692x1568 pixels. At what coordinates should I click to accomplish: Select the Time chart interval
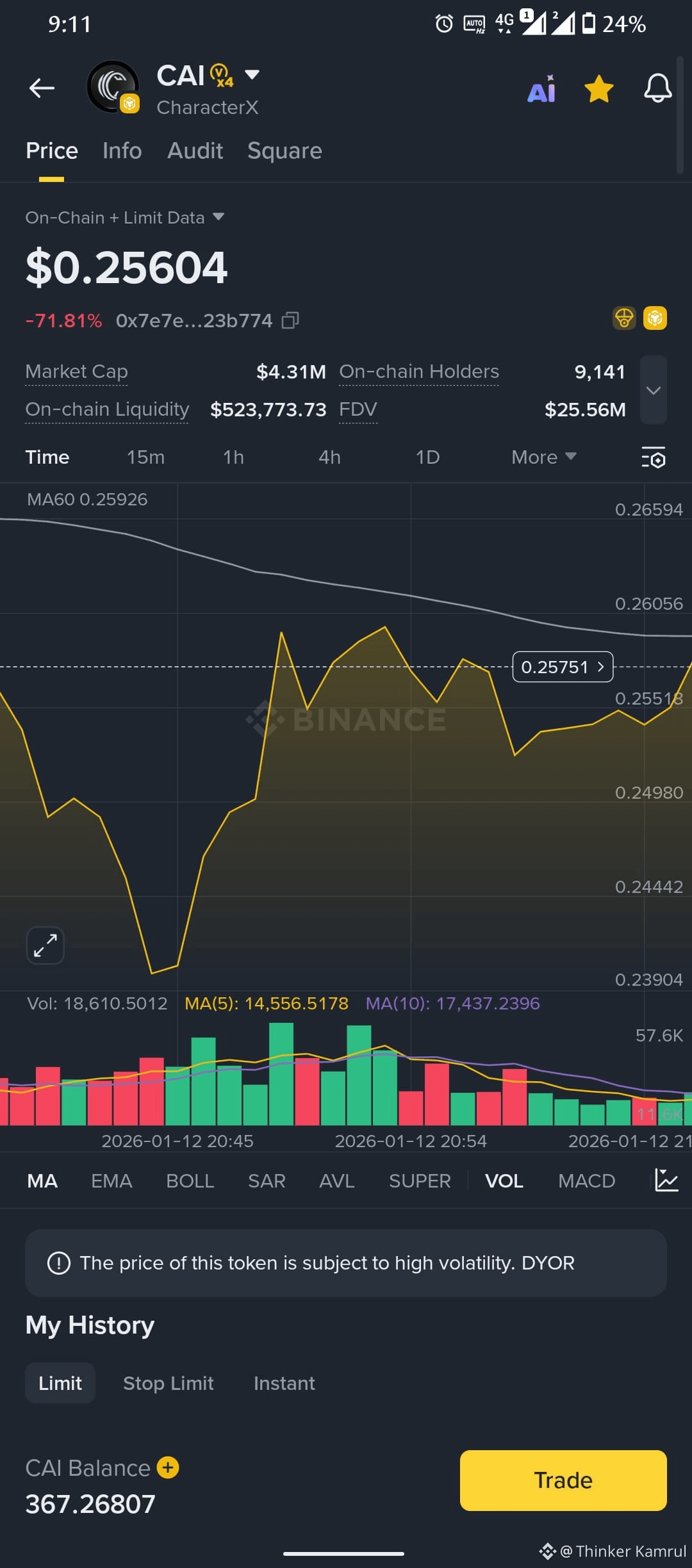pos(47,457)
